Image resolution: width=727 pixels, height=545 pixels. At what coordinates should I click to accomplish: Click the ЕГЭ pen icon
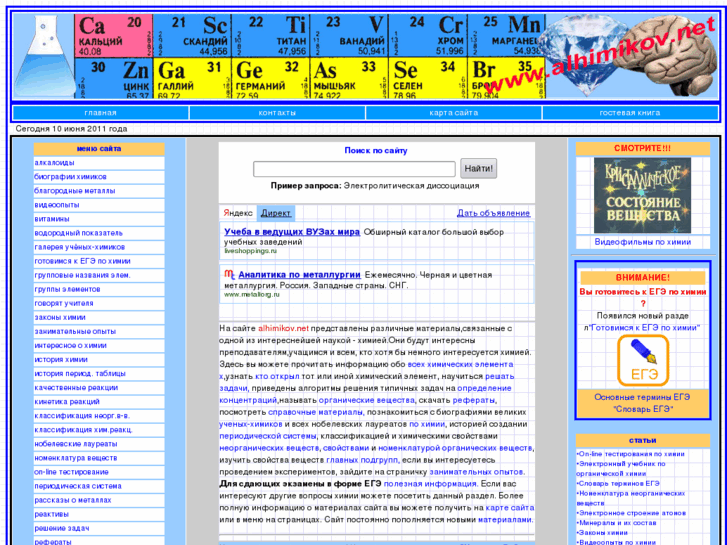pos(643,361)
